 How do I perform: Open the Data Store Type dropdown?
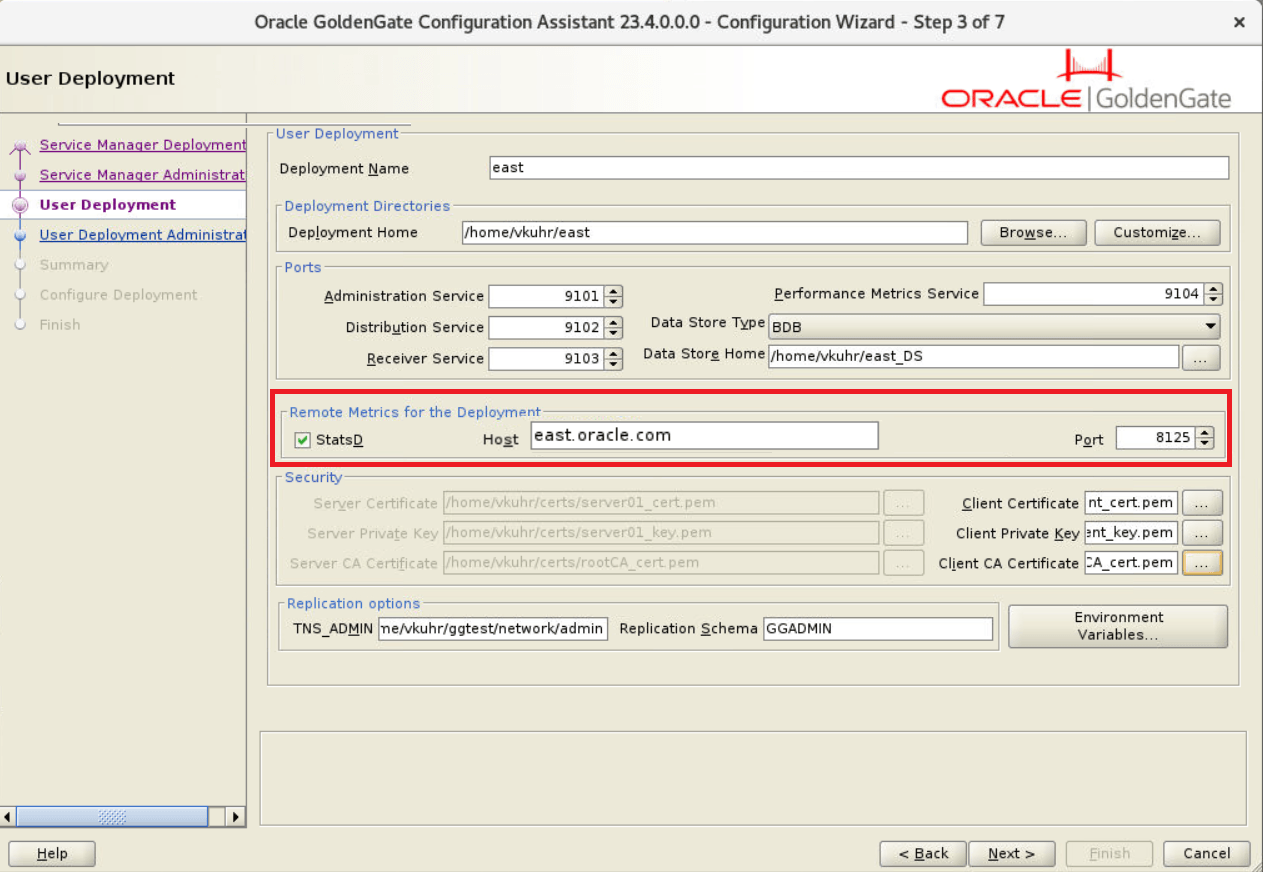click(x=1208, y=326)
